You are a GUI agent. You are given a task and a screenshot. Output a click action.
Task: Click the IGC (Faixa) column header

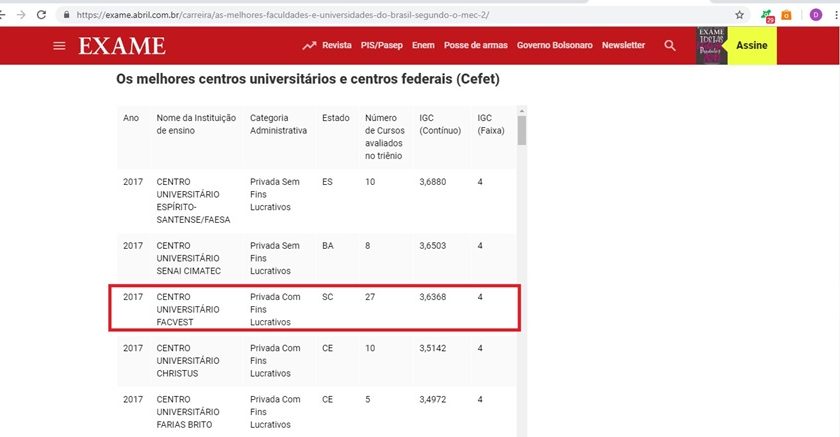pyautogui.click(x=491, y=124)
